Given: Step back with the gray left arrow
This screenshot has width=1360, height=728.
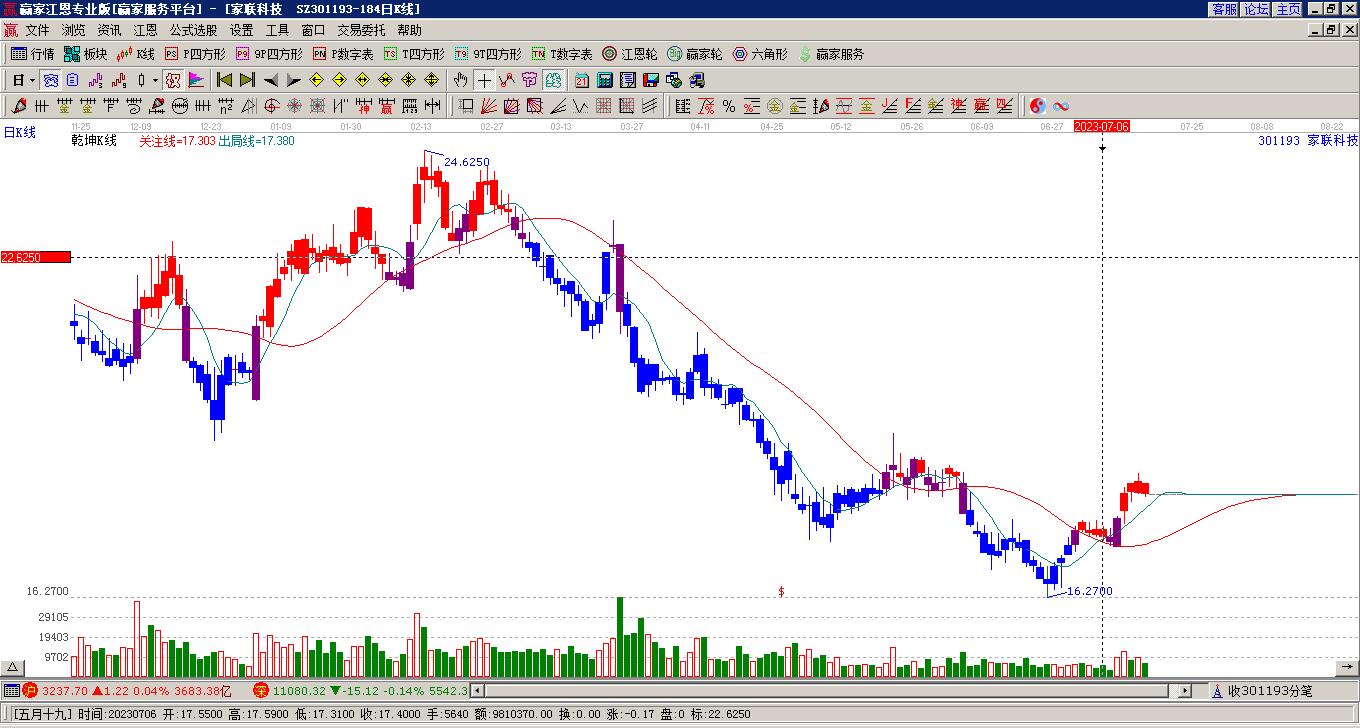Looking at the screenshot, I should (x=271, y=80).
